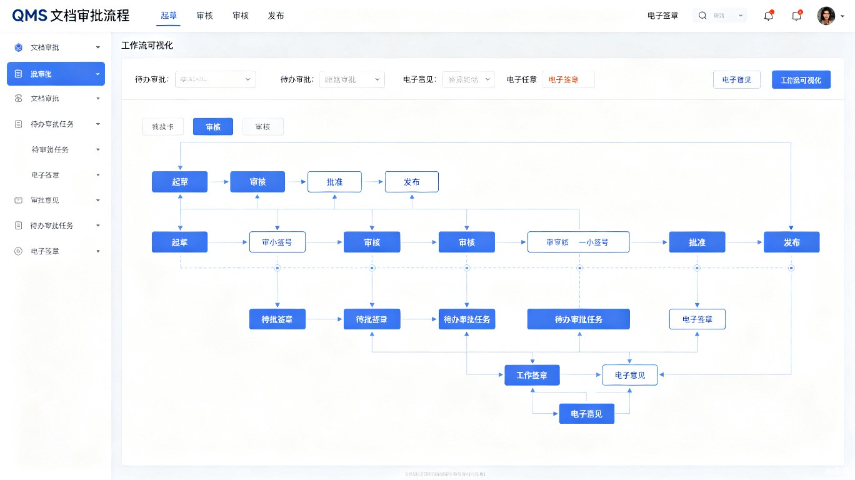The image size is (855, 480).
Task: Switch to the 发布 top tab
Action: [x=276, y=16]
